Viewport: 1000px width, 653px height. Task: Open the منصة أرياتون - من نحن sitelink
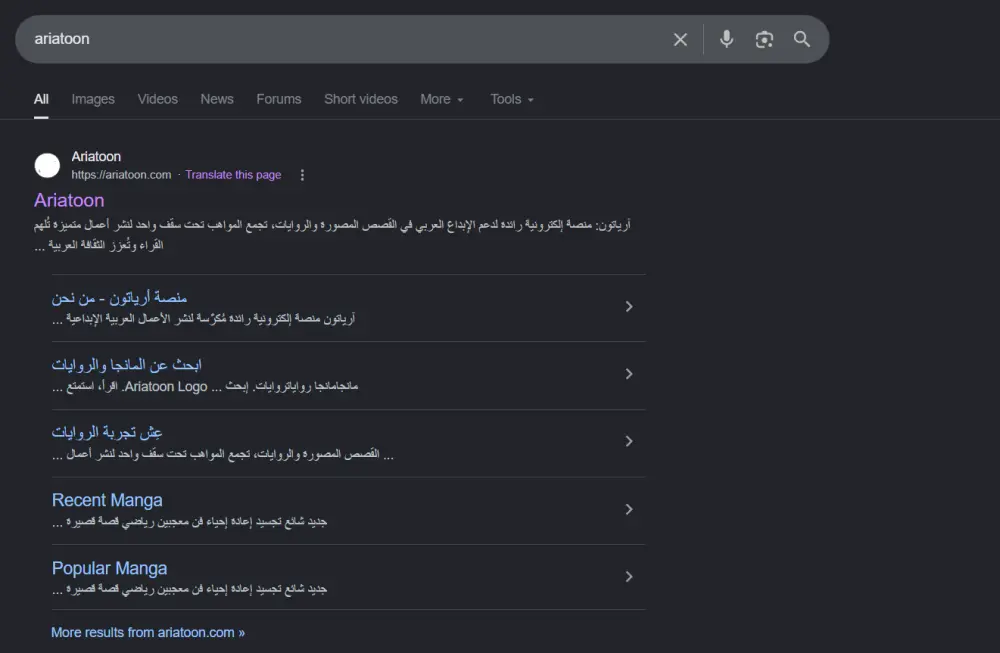(x=119, y=298)
